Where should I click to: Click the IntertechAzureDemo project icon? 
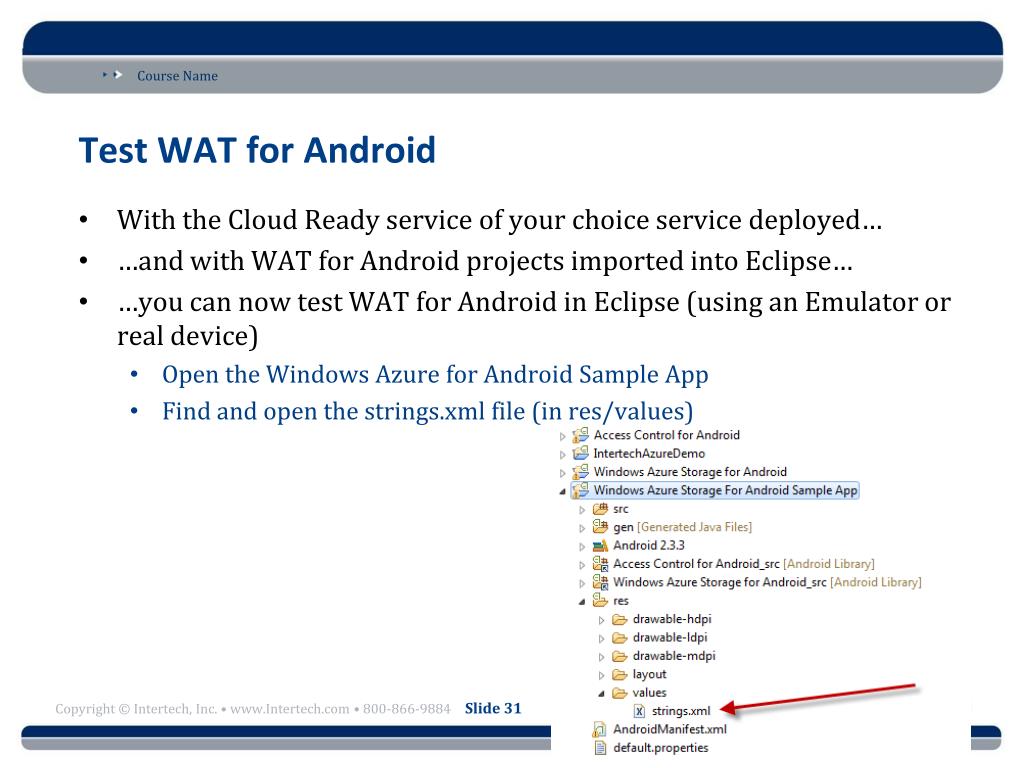[x=580, y=453]
